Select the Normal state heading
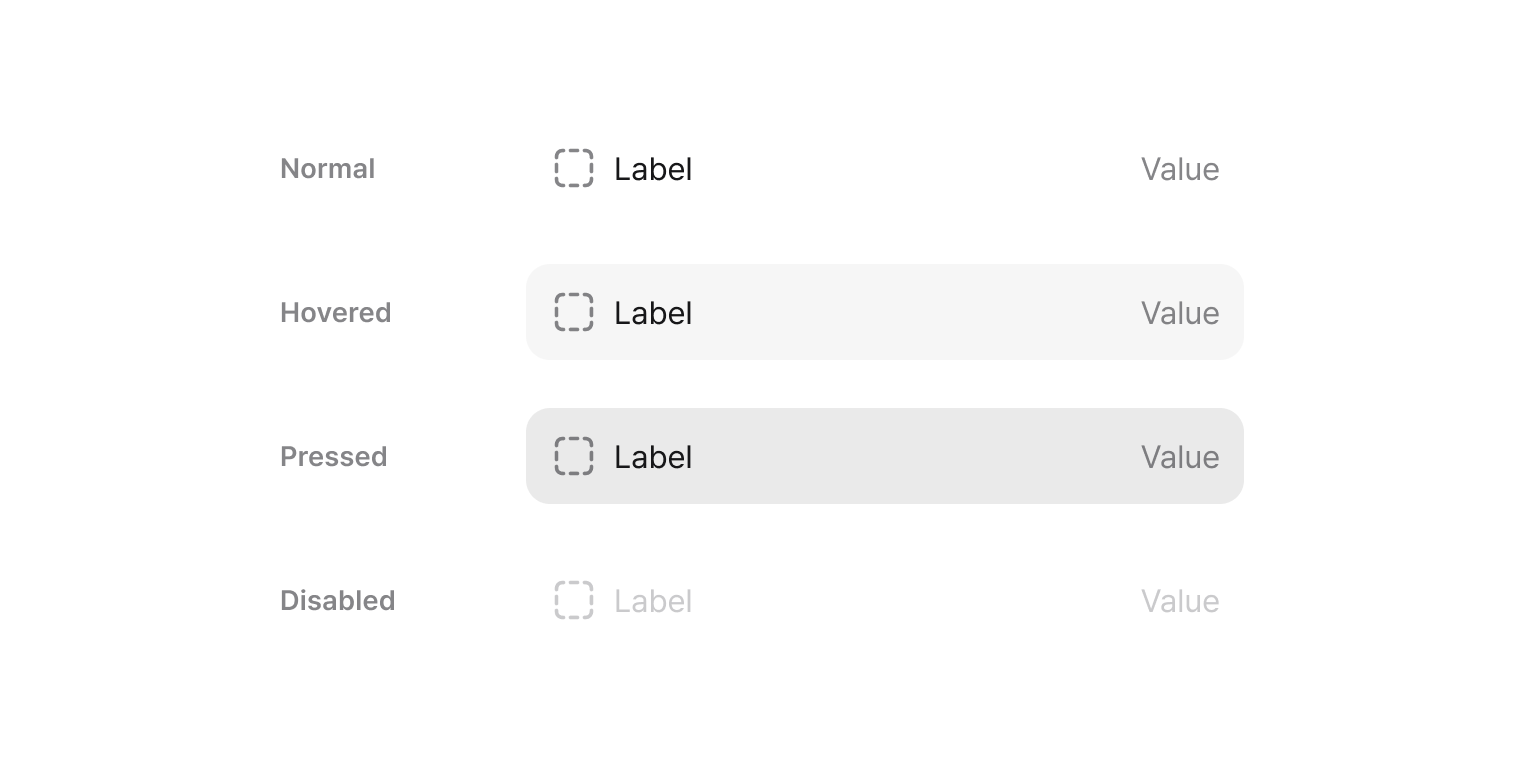This screenshot has height=768, width=1520. coord(328,169)
